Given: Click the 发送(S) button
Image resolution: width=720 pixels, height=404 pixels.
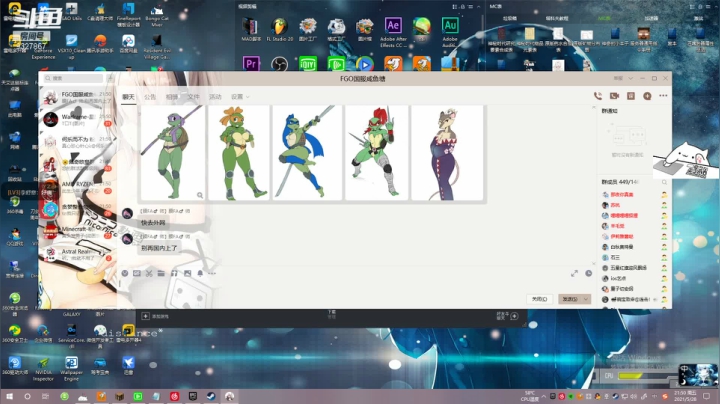Looking at the screenshot, I should click(570, 299).
